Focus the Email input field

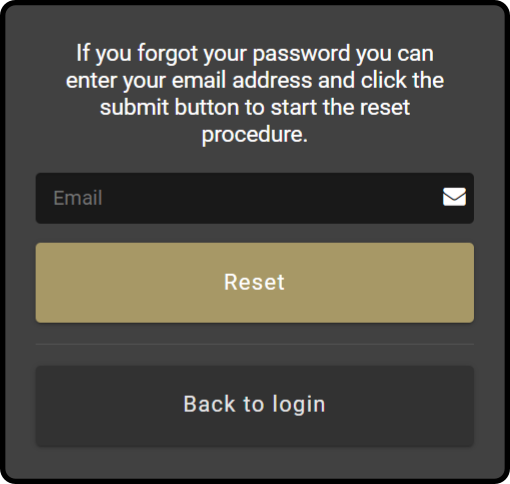(255, 198)
